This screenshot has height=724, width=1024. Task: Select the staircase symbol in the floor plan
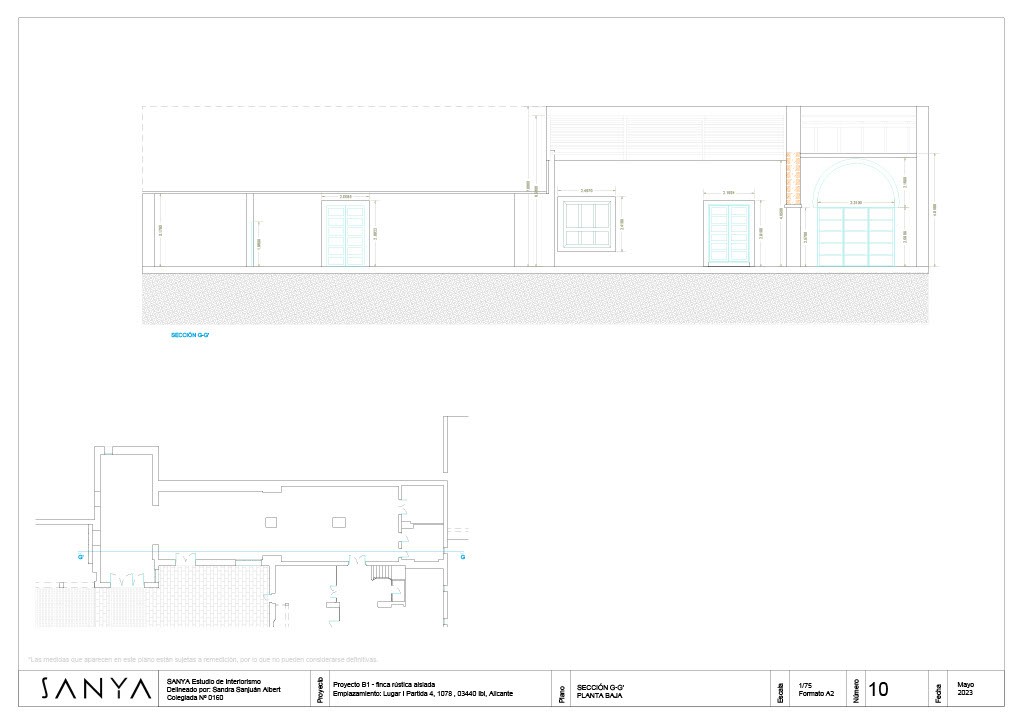click(384, 572)
